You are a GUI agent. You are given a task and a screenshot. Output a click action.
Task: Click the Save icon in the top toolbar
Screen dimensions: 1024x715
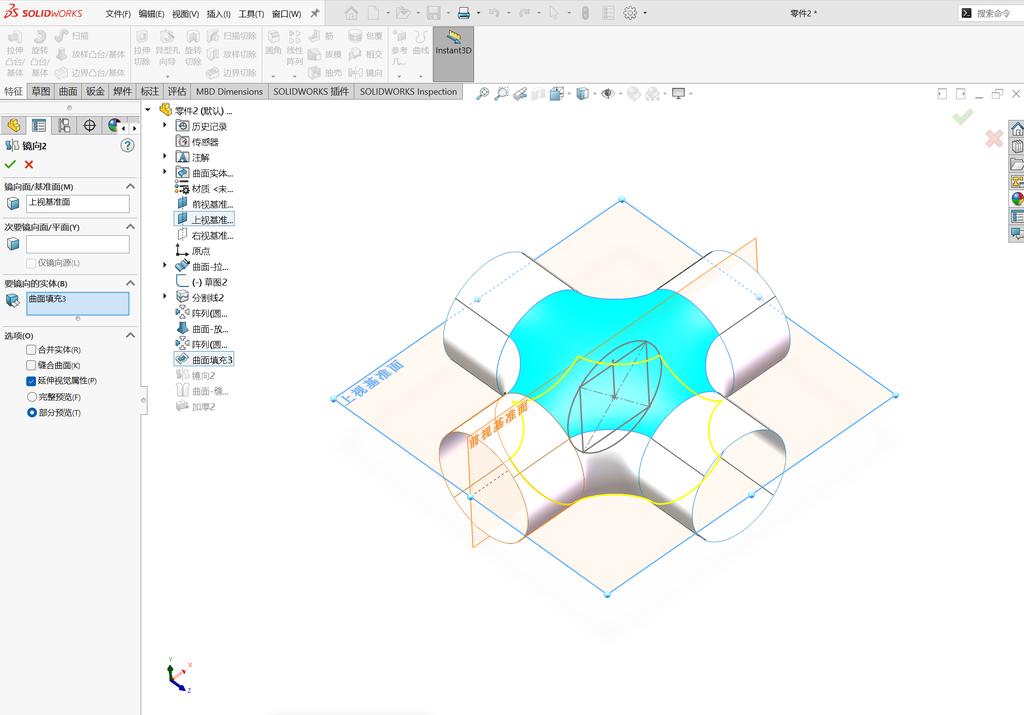pyautogui.click(x=433, y=13)
